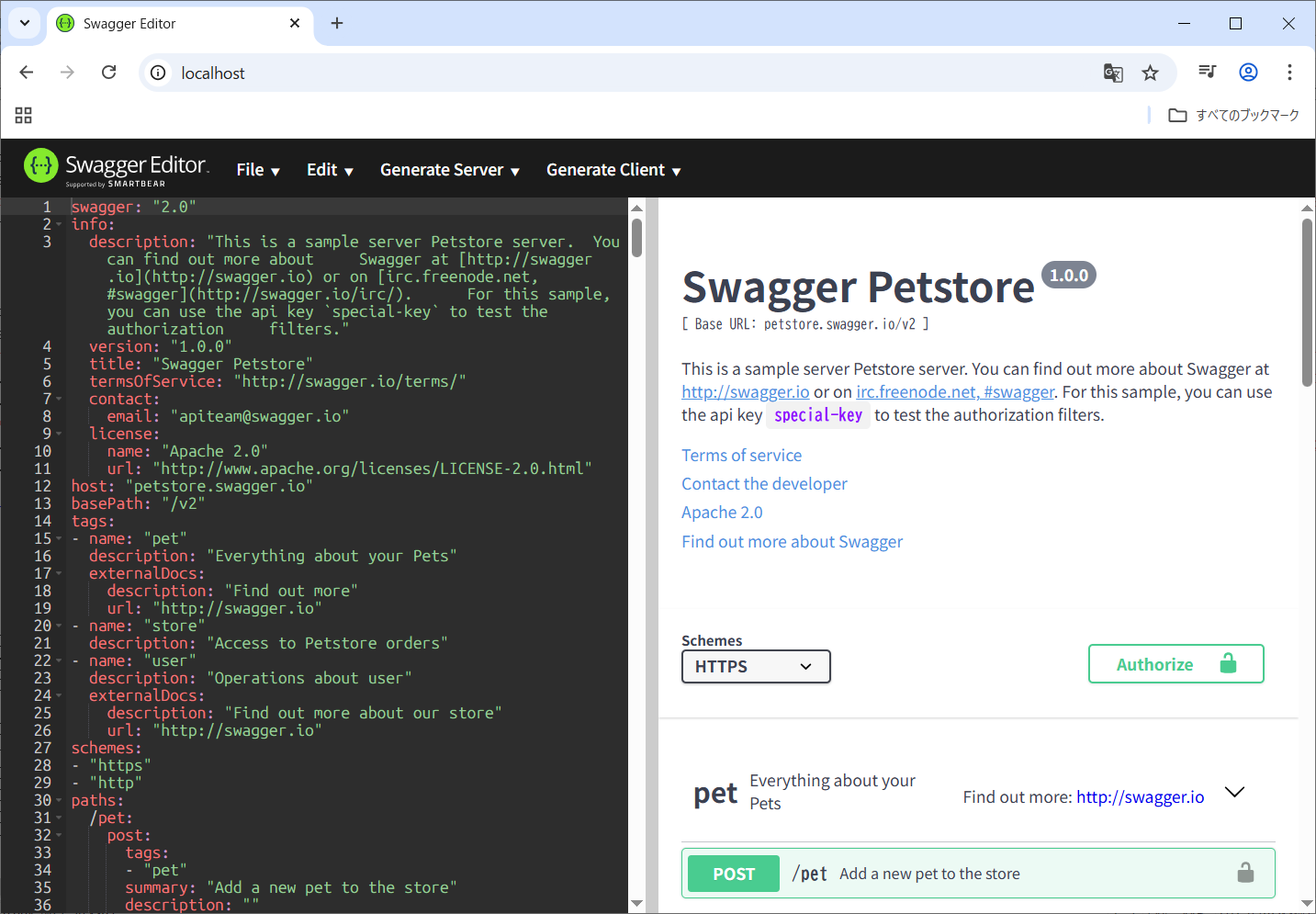The width and height of the screenshot is (1316, 914).
Task: Open the Terms of service link
Action: [741, 456]
